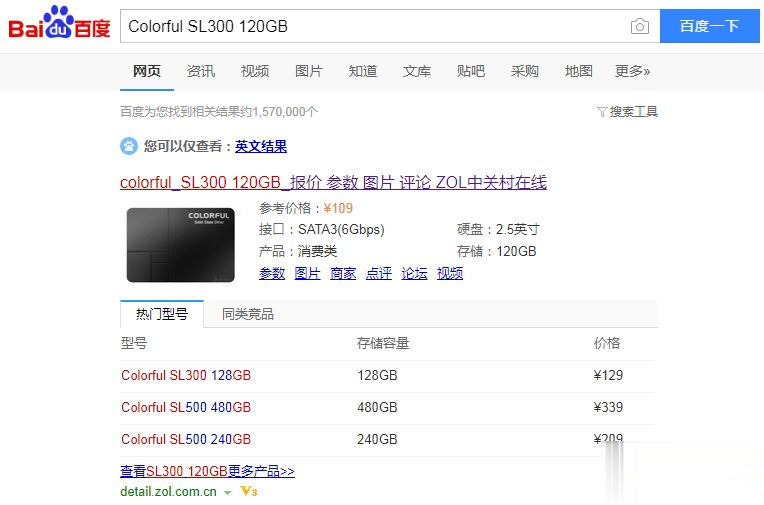
Task: Click the 128GB storage capacity cell
Action: point(377,375)
